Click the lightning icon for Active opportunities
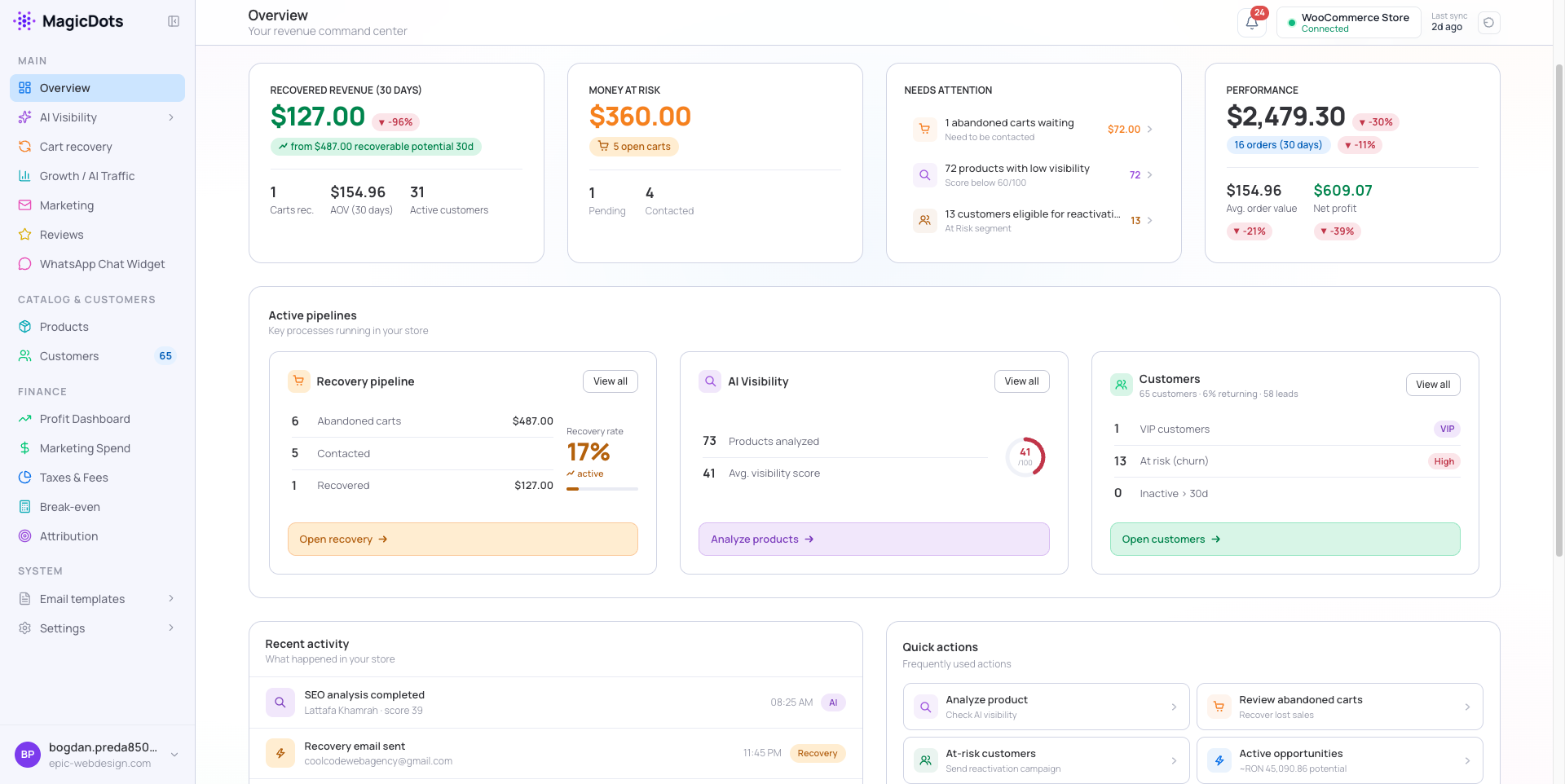Viewport: 1565px width, 784px height. [x=1219, y=760]
